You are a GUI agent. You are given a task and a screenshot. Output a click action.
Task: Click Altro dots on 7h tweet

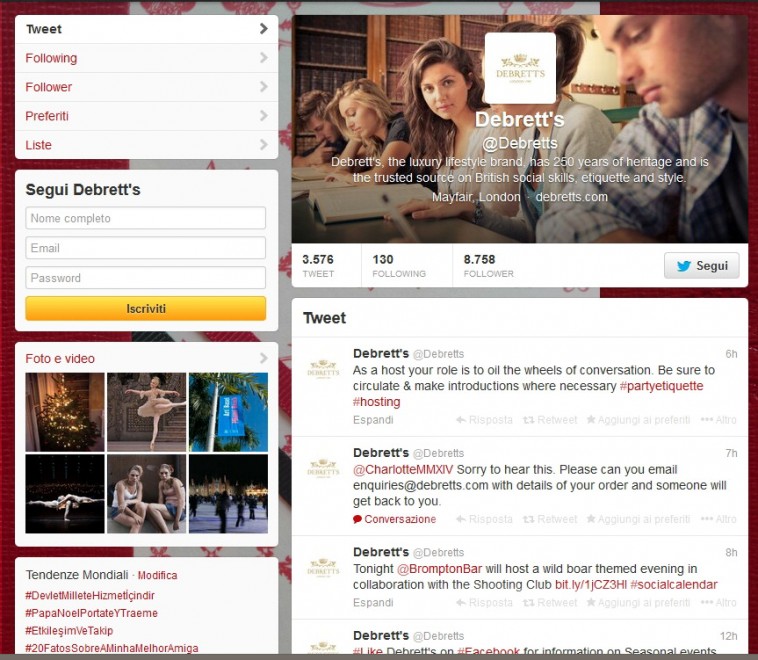coord(718,519)
